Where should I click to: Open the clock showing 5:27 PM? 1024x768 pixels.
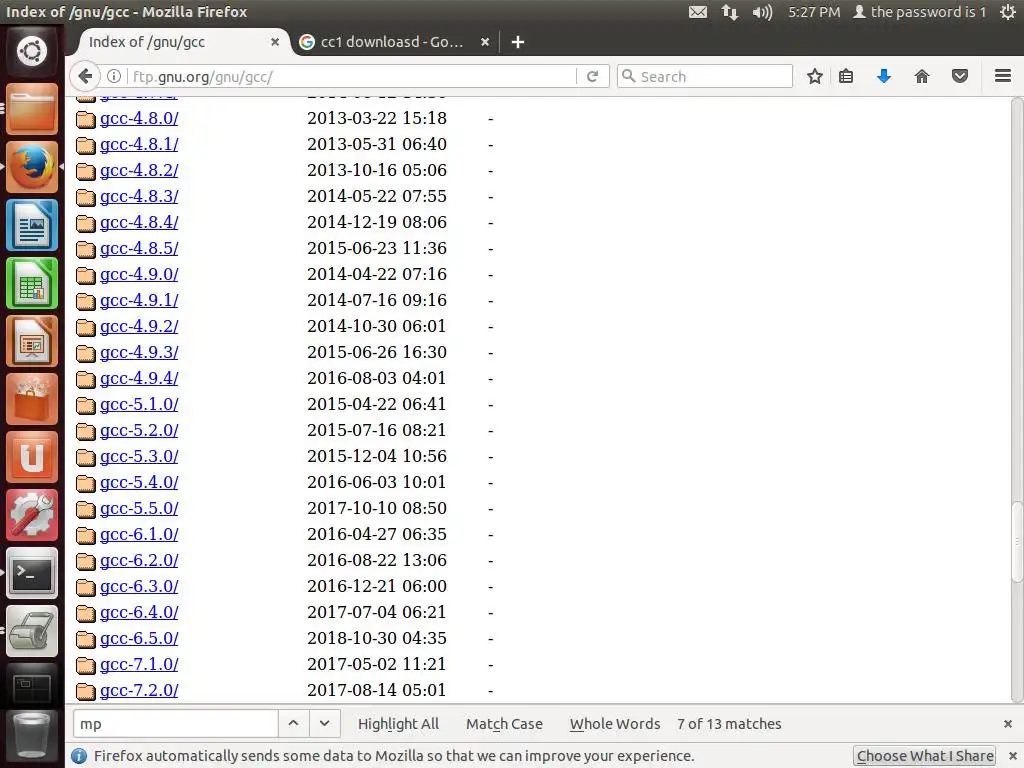[x=814, y=12]
